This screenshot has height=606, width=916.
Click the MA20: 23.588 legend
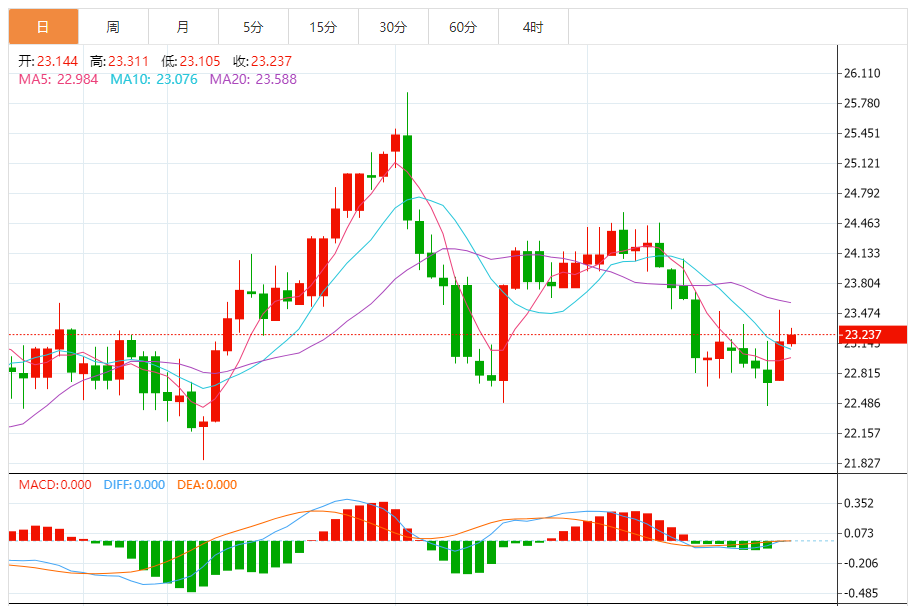tap(253, 79)
